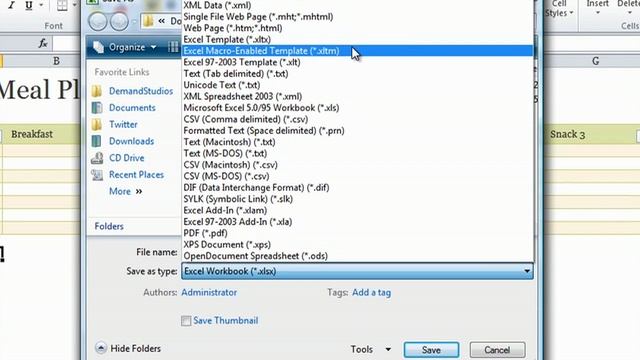The height and width of the screenshot is (360, 640).
Task: Click column G header in Excel
Action: click(596, 61)
